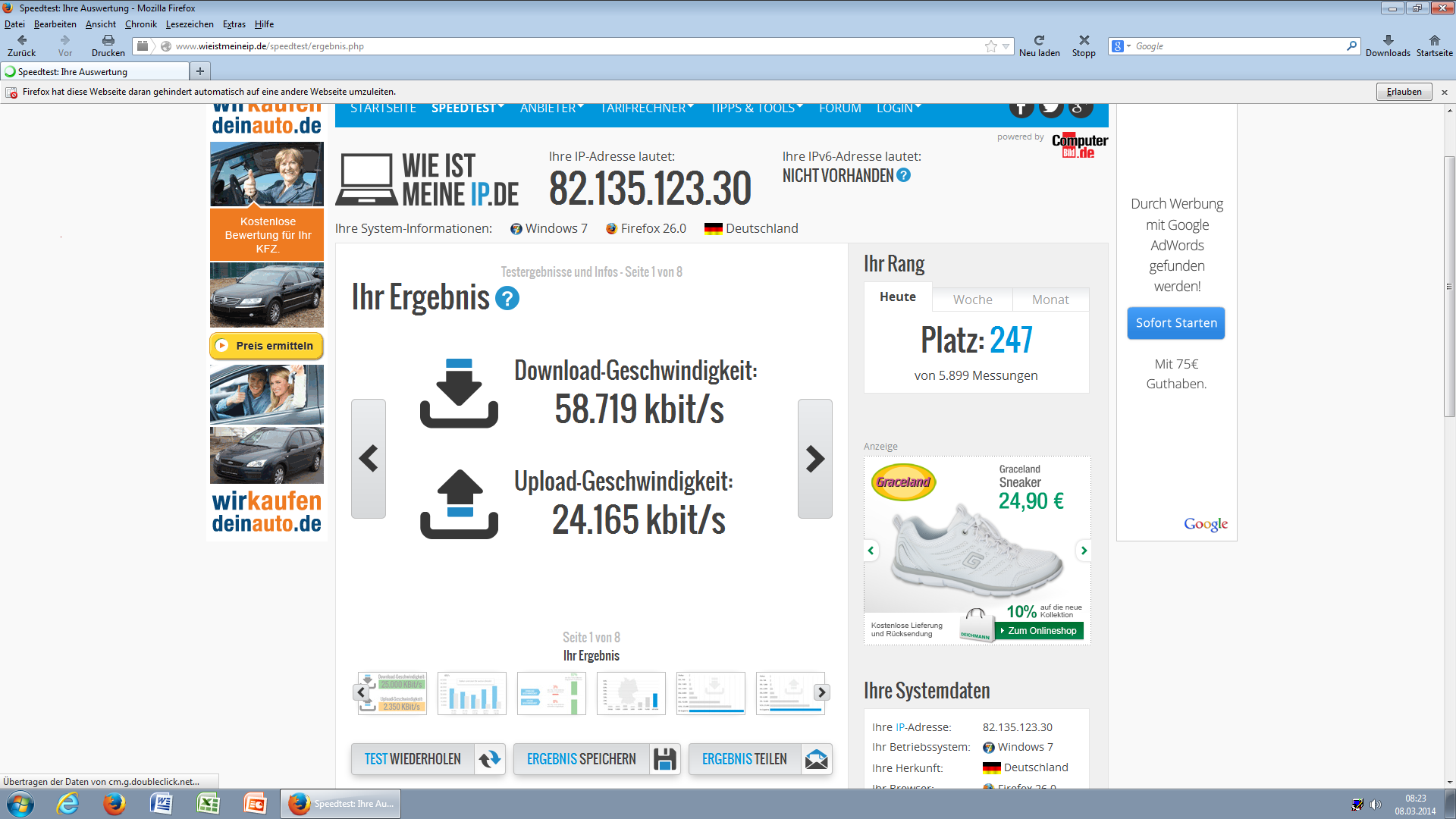Click question mark next to Ihr Ergebnis

coord(507,298)
